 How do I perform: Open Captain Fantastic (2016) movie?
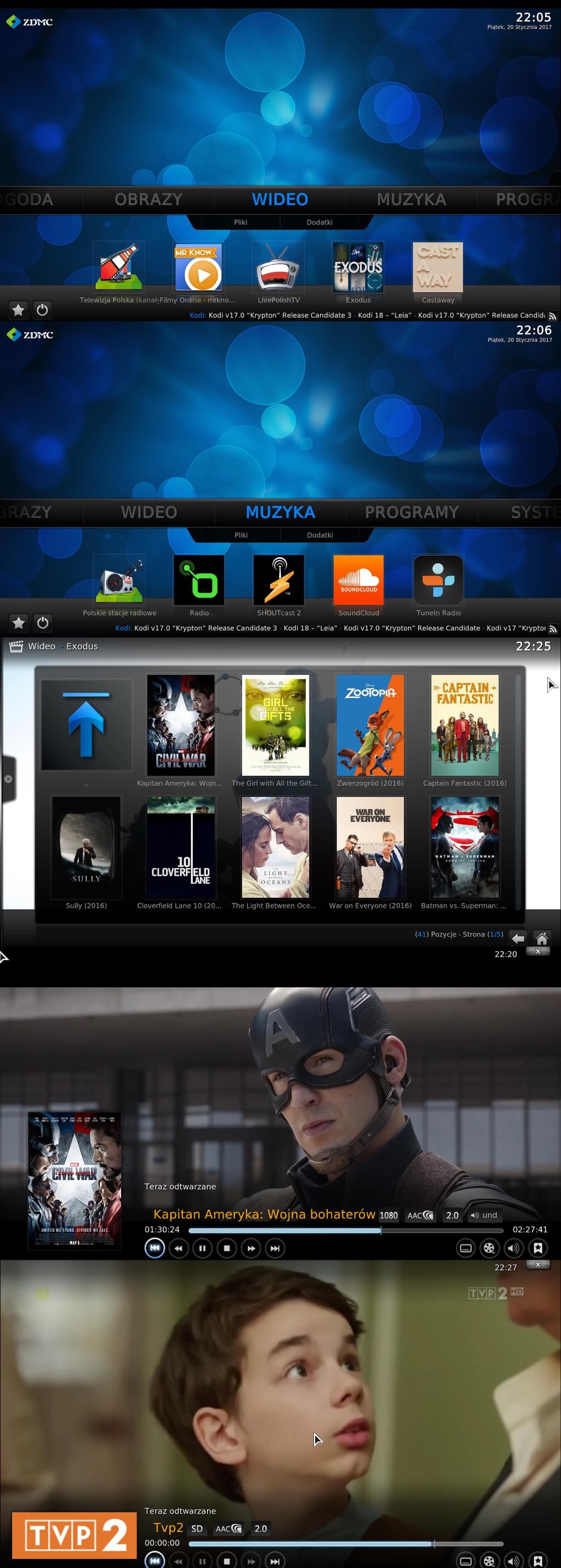click(465, 725)
